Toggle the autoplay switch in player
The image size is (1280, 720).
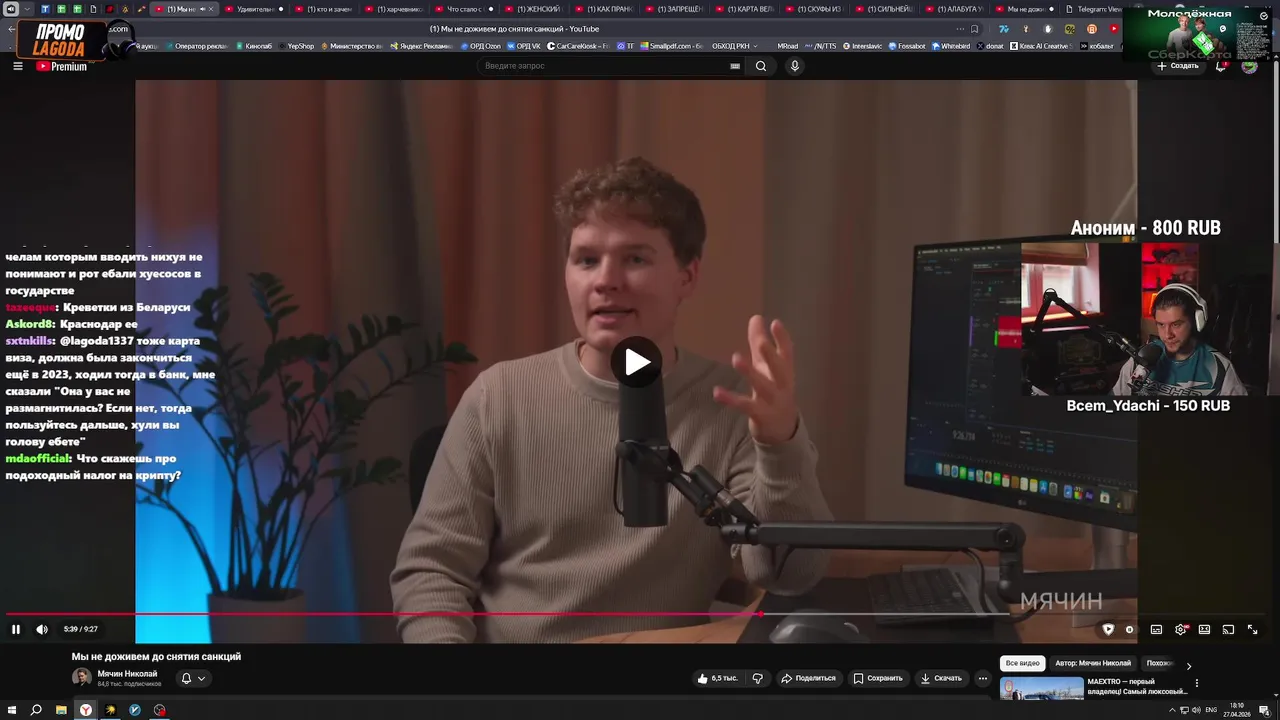click(1130, 629)
